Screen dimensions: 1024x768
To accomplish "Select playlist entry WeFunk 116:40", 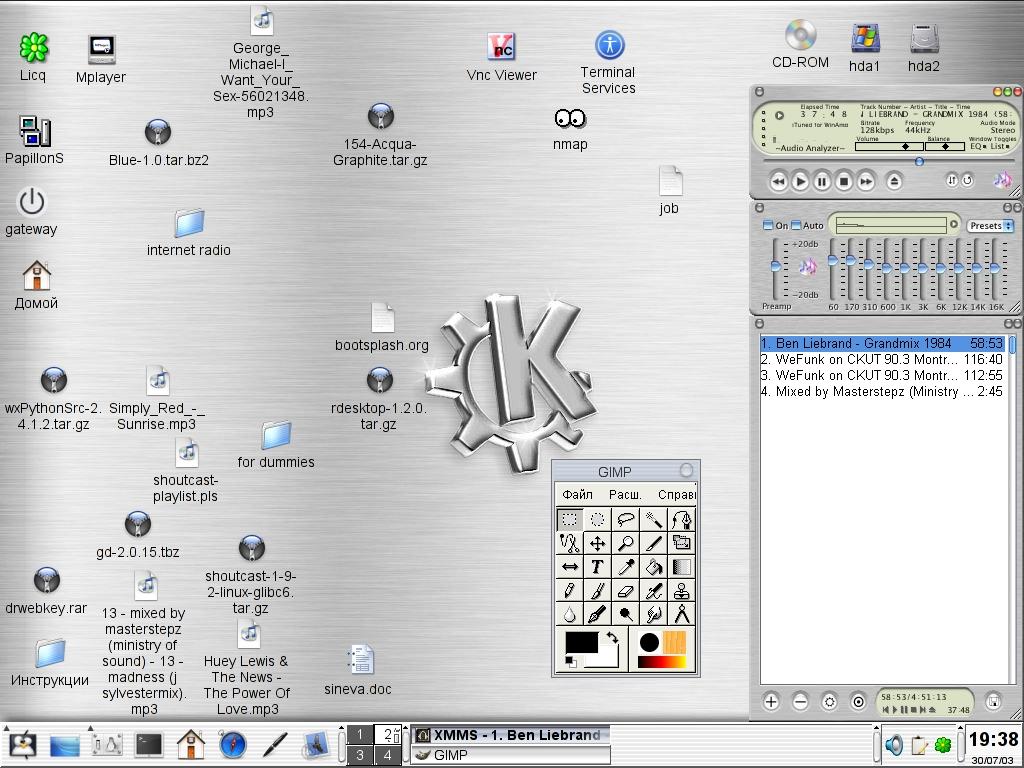I will point(882,359).
